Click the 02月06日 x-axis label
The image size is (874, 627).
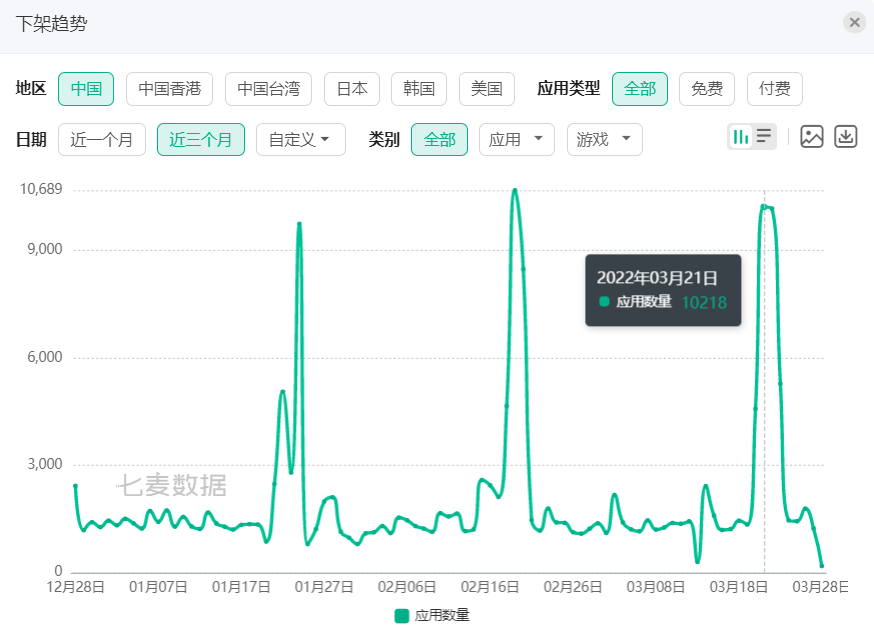coord(407,587)
